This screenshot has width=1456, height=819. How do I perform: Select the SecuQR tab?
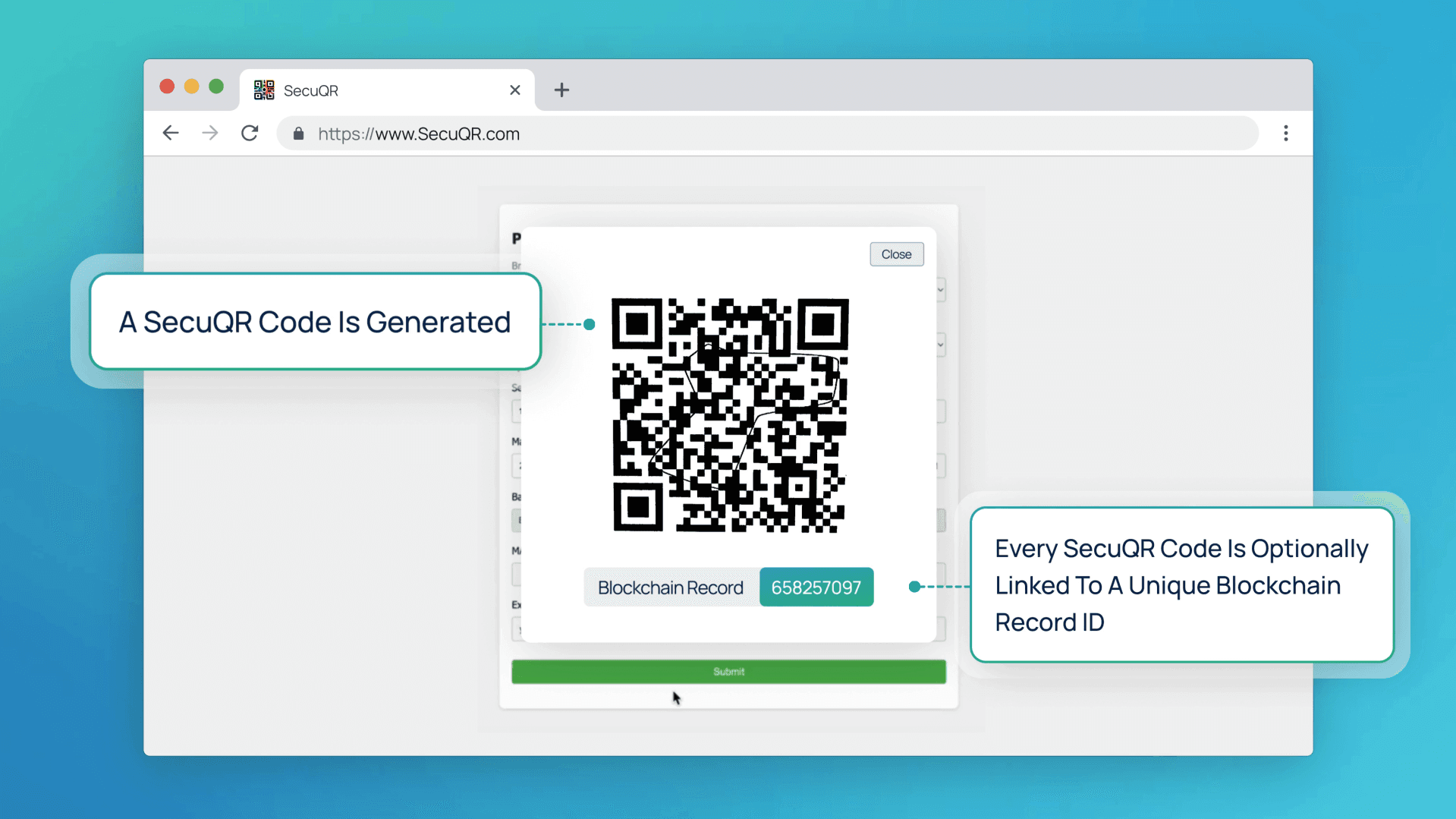coord(388,90)
